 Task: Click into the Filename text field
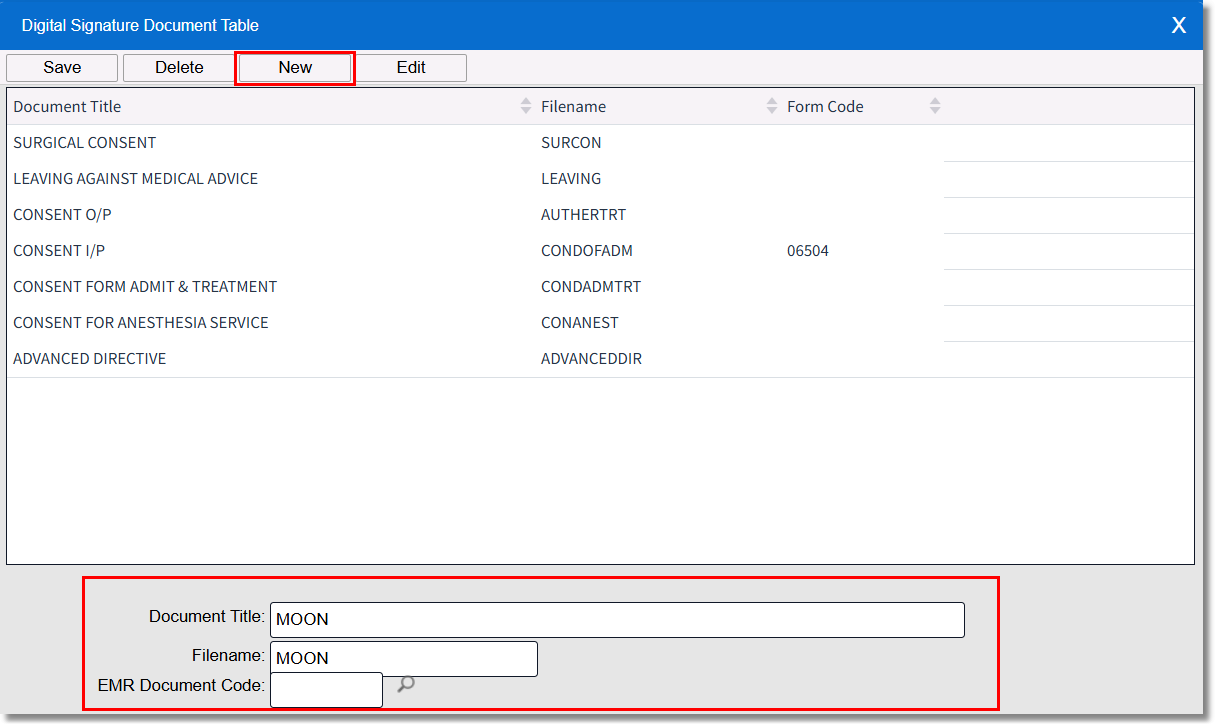[x=403, y=659]
